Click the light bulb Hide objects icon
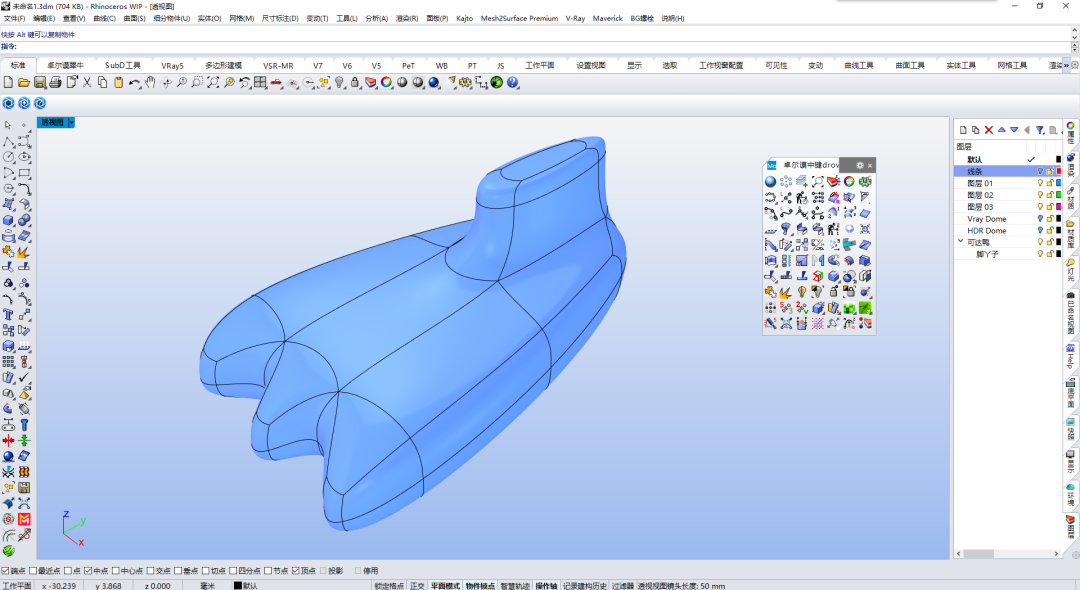The image size is (1080, 590). tap(339, 83)
